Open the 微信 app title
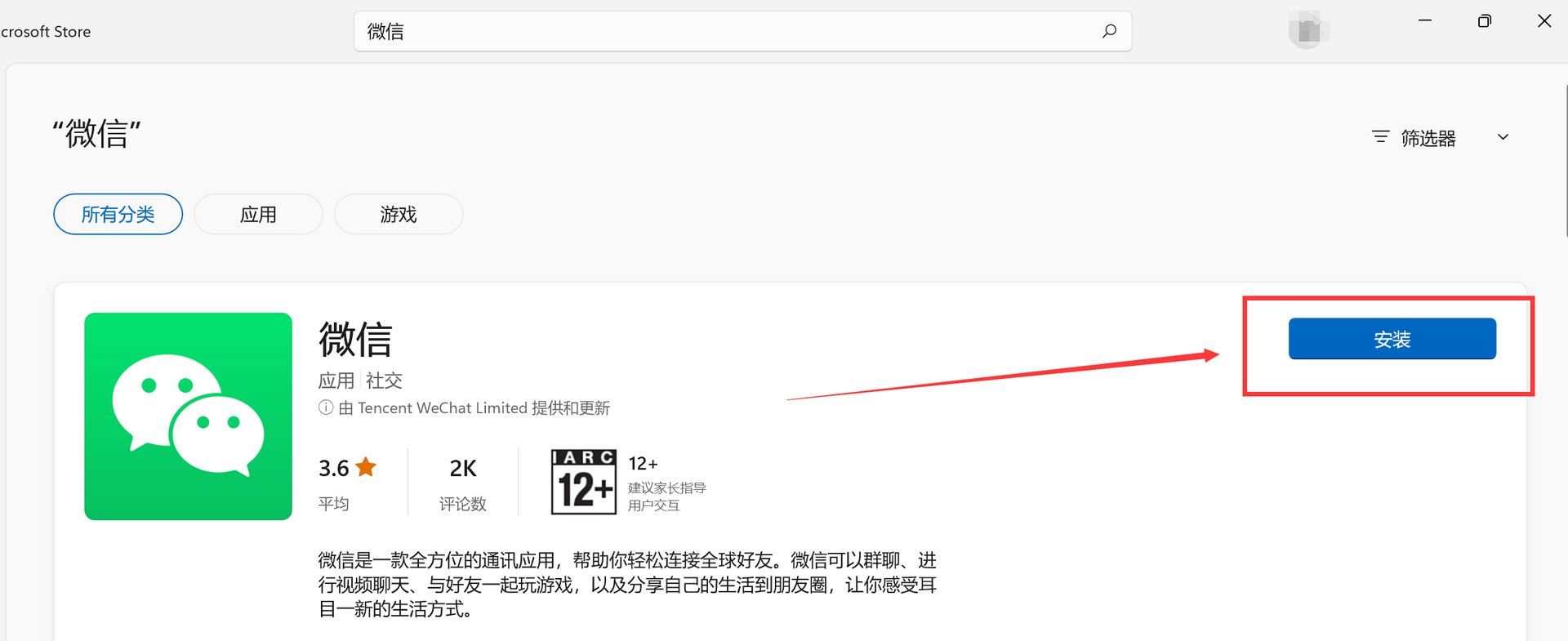This screenshot has width=1568, height=641. pos(355,339)
